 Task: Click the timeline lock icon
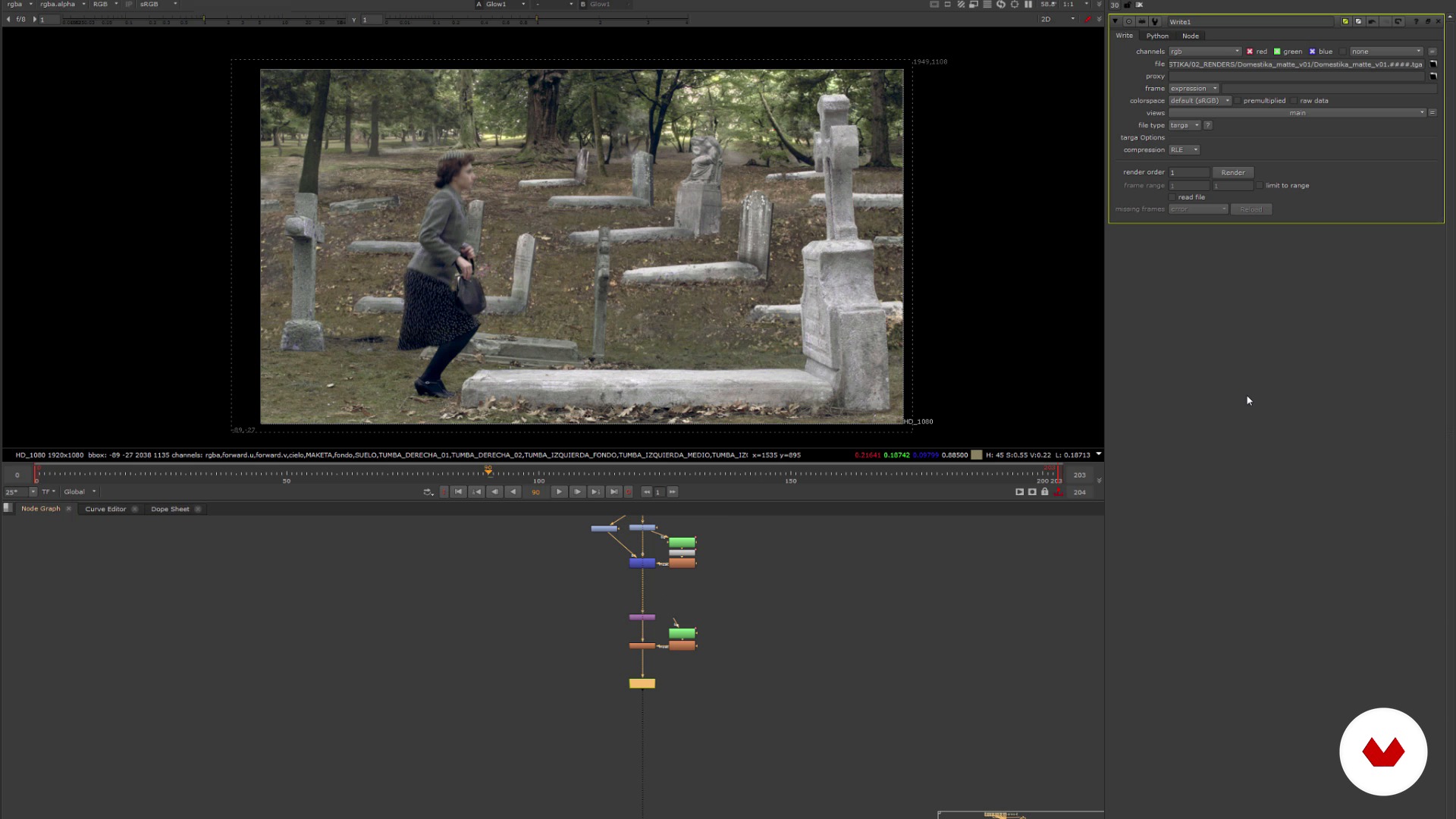pyautogui.click(x=1045, y=492)
